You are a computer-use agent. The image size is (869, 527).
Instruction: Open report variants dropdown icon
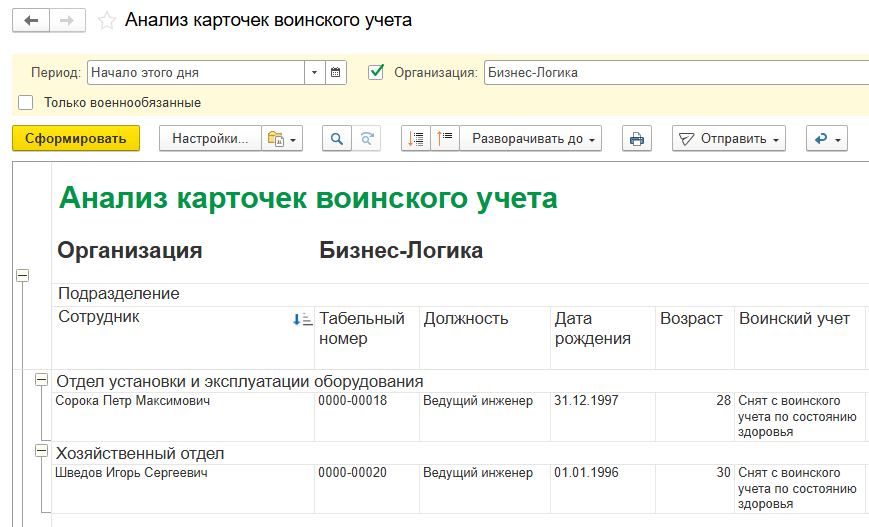click(282, 139)
